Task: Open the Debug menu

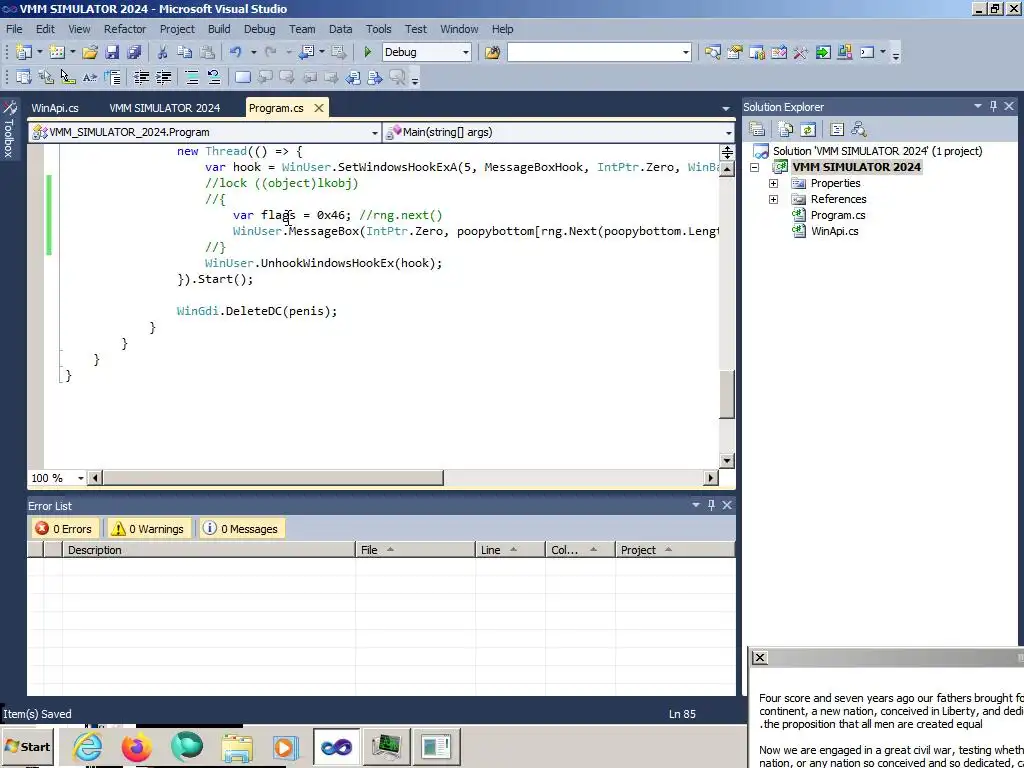Action: 259,29
